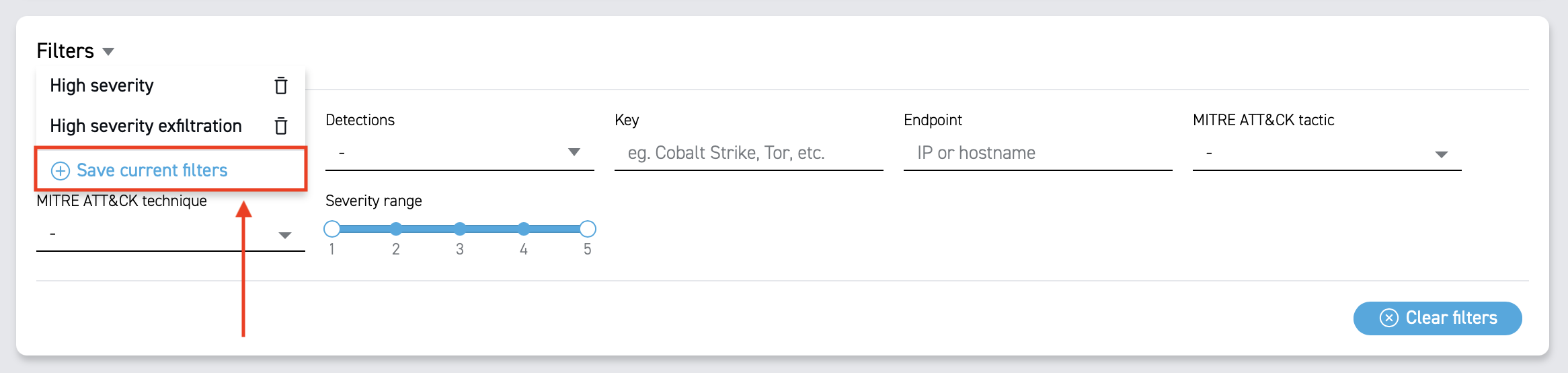Click severity slider point 4
Image resolution: width=1568 pixels, height=373 pixels.
point(524,229)
